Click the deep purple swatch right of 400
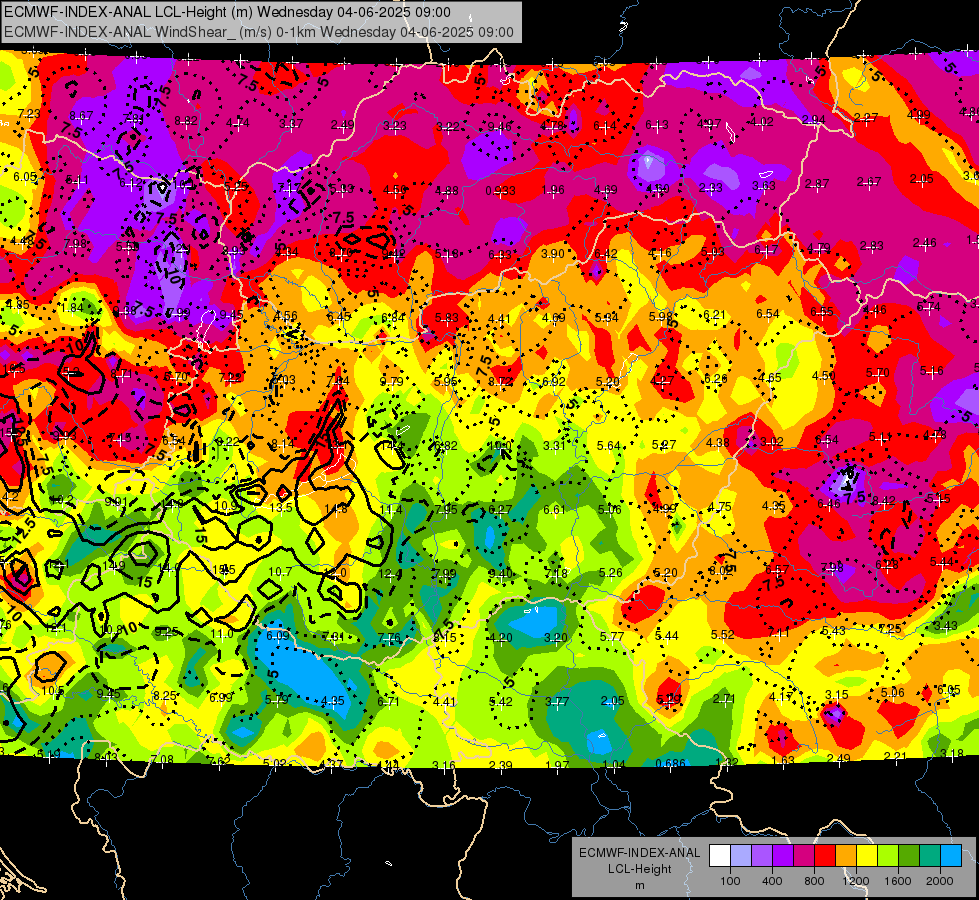This screenshot has height=900, width=979. click(x=783, y=856)
